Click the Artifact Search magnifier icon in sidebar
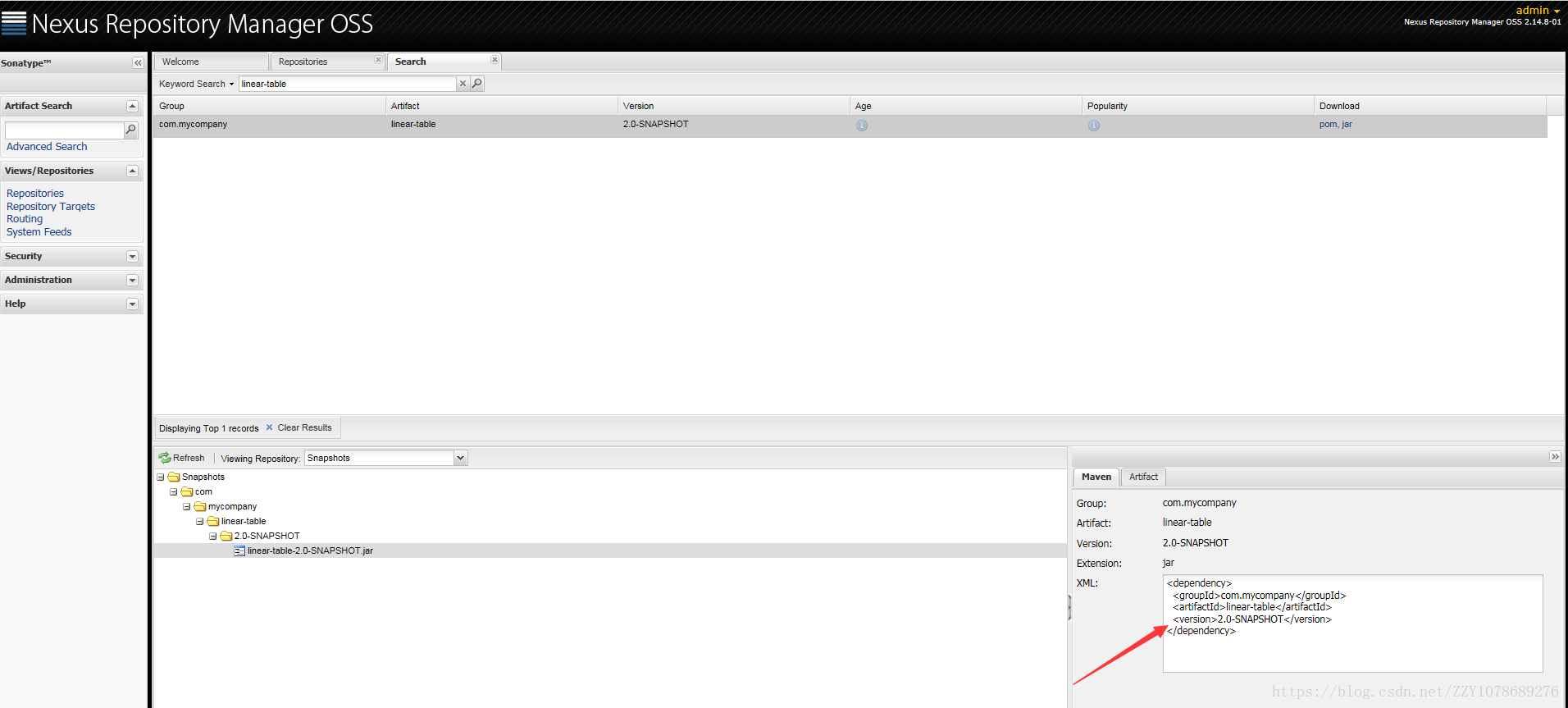 click(130, 130)
